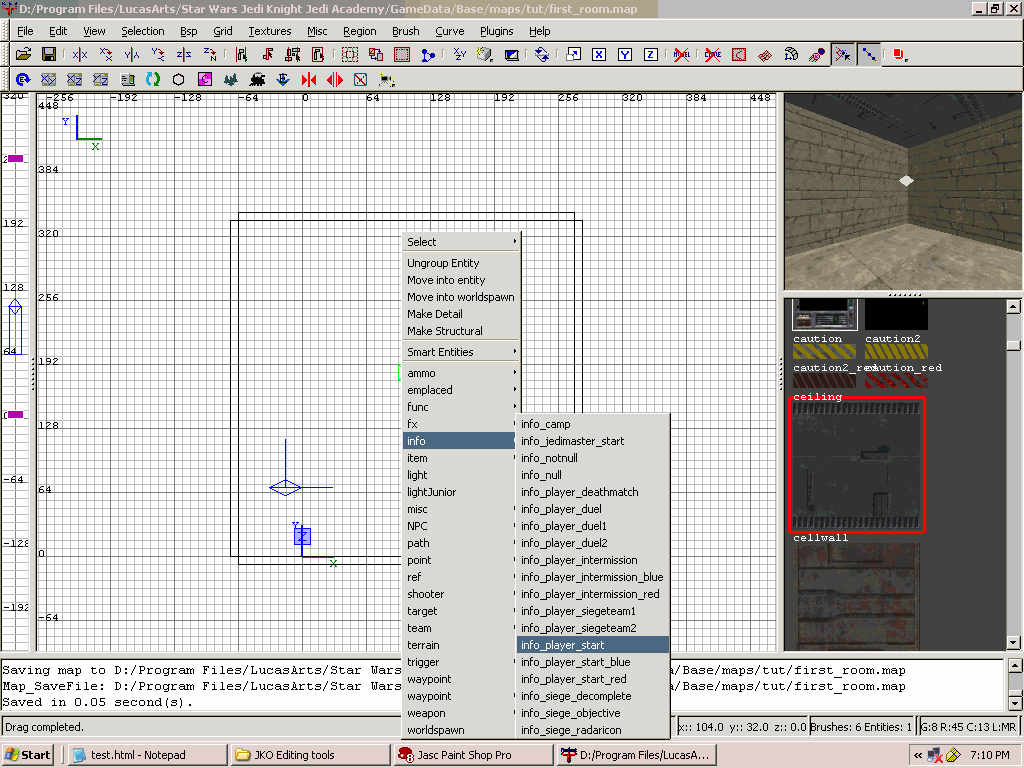Click the Open map file icon

[x=24, y=55]
